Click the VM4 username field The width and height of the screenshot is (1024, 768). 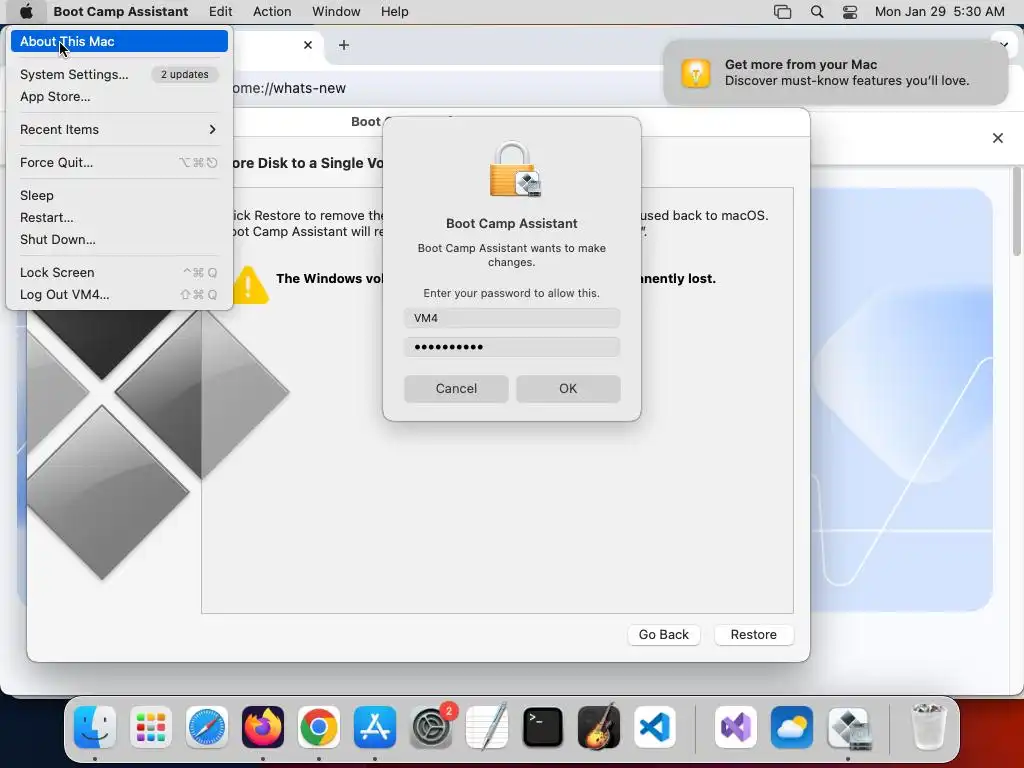click(511, 318)
